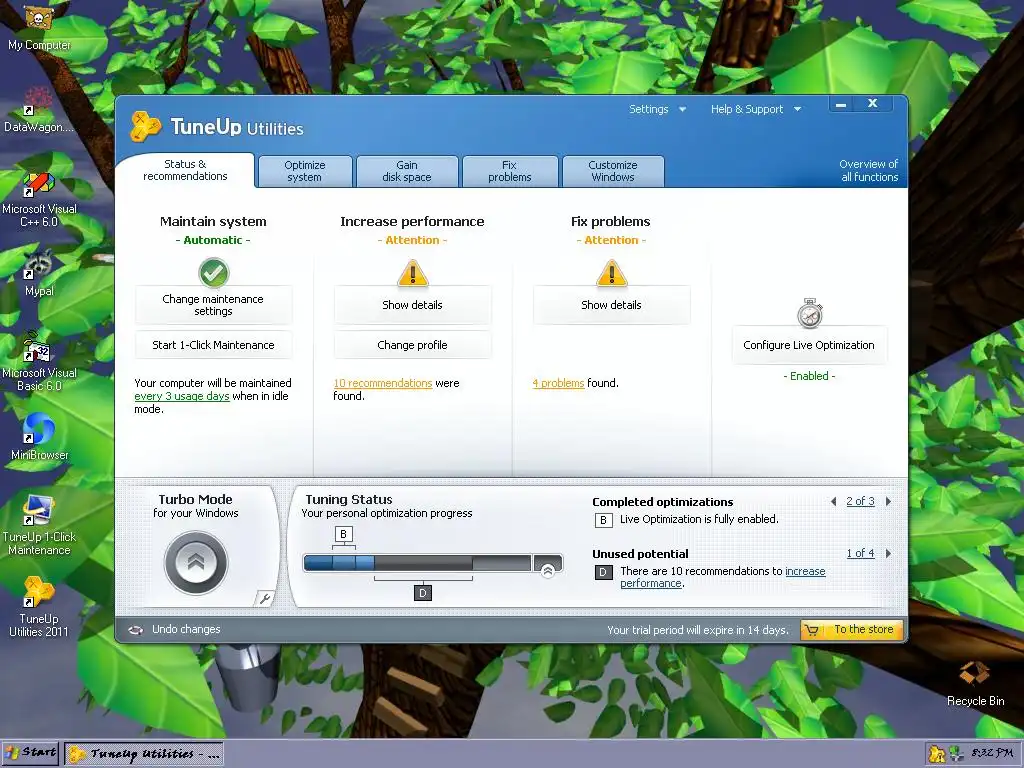Click the taskbar clock
The height and width of the screenshot is (768, 1024).
coord(992,754)
